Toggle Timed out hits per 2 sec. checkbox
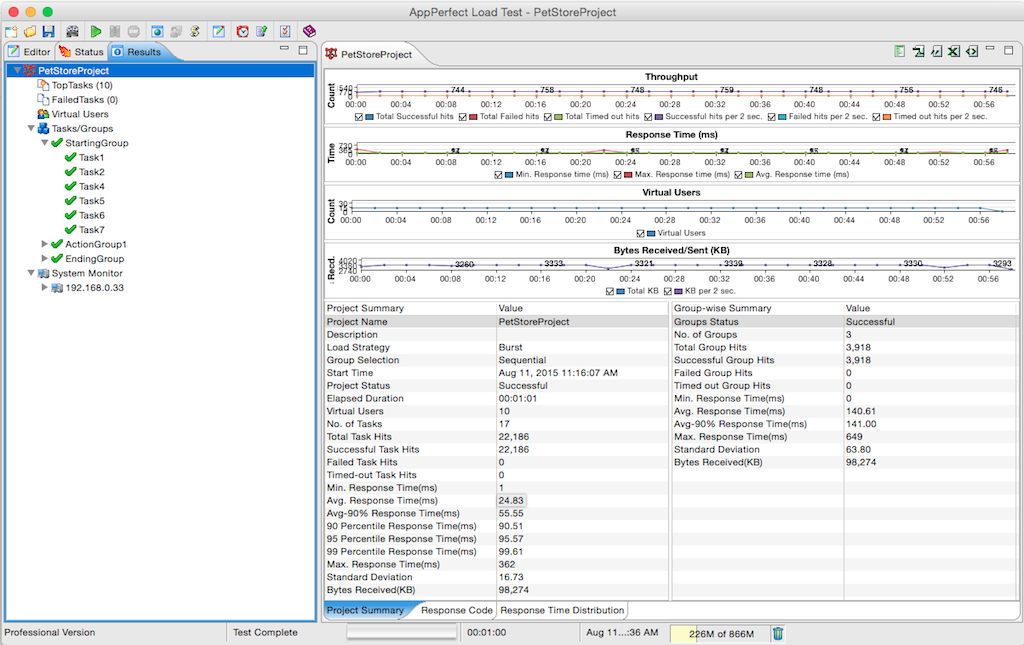Viewport: 1024px width, 645px height. [876, 117]
